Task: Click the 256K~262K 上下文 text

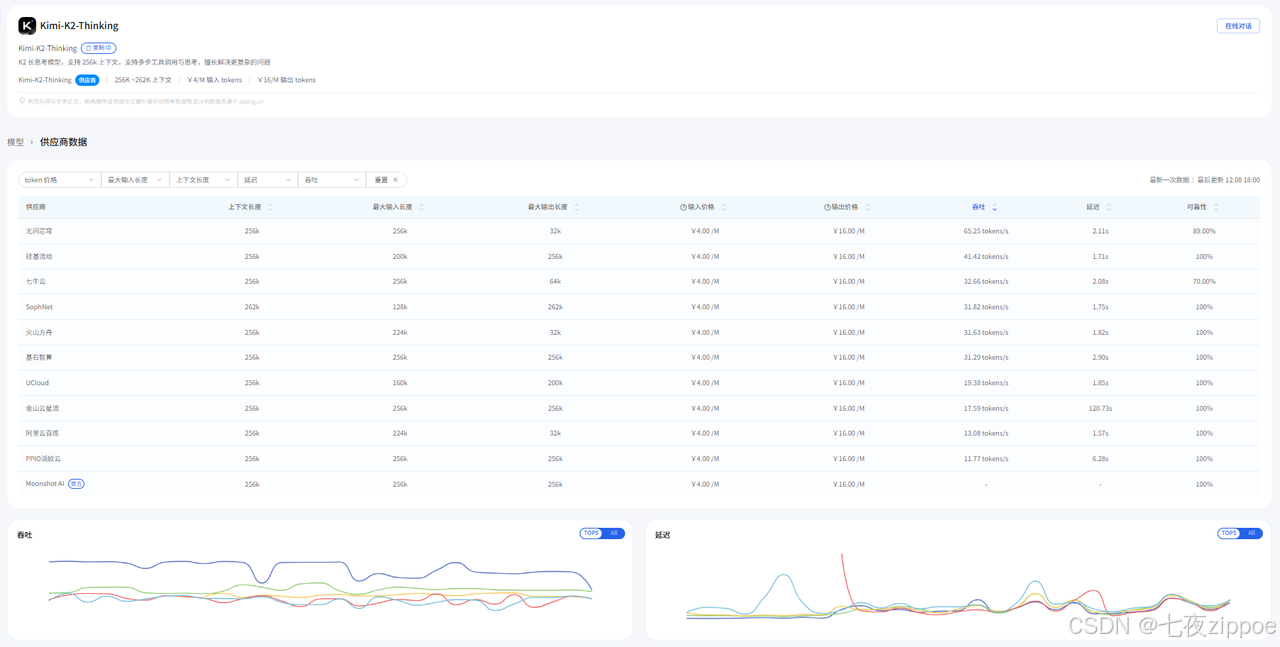Action: click(143, 80)
